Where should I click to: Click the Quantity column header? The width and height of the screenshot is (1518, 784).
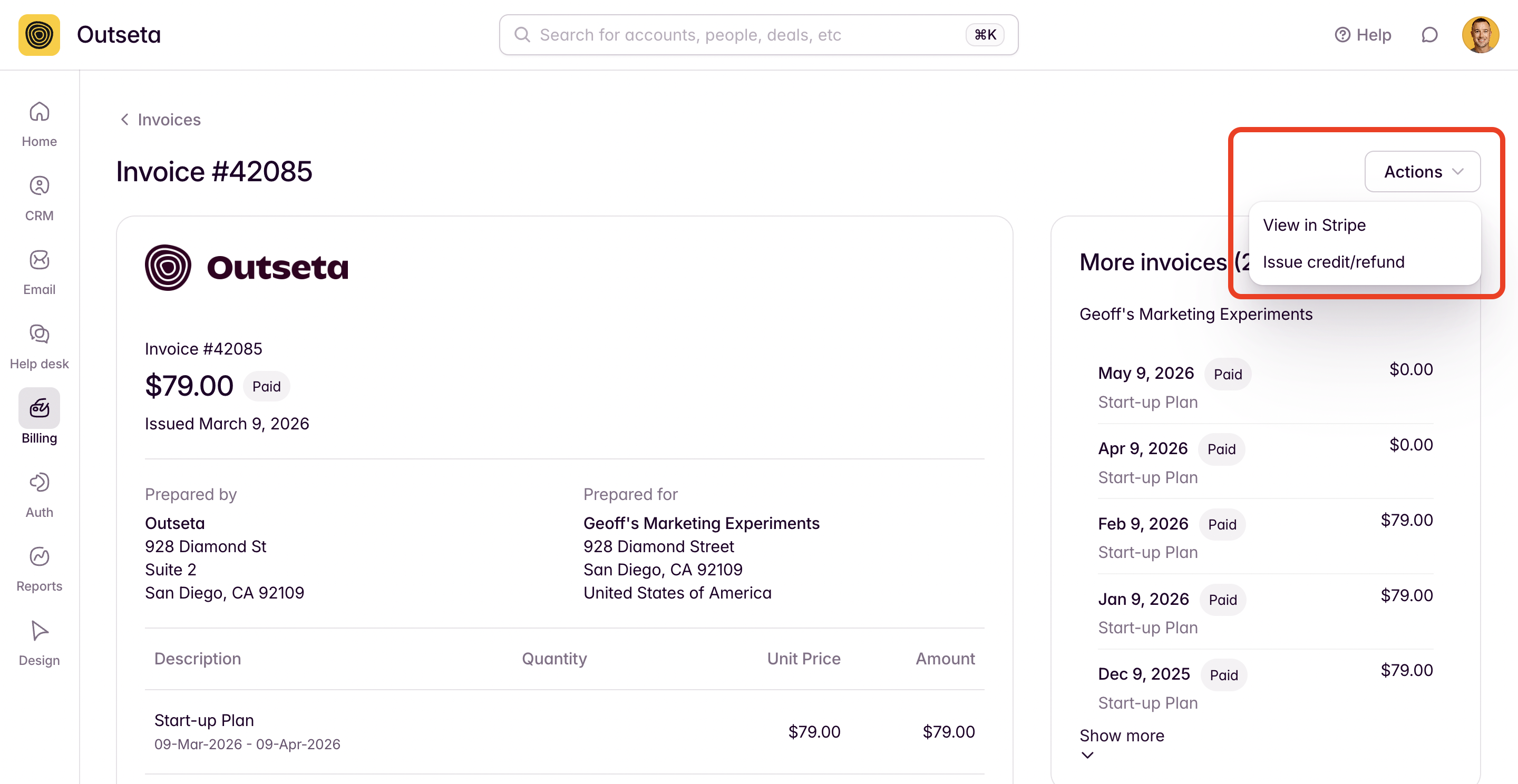pyautogui.click(x=554, y=659)
